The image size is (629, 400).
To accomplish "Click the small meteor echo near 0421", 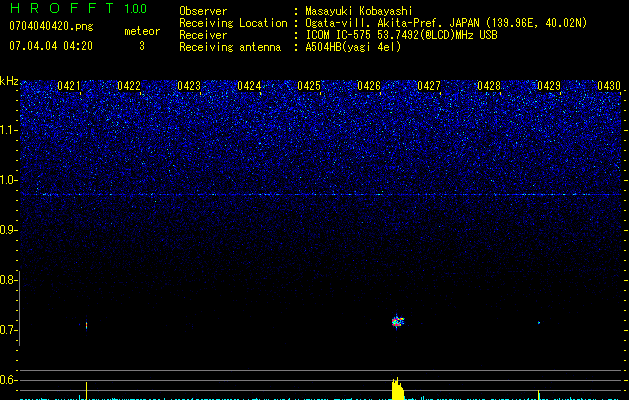I will 86,325.
